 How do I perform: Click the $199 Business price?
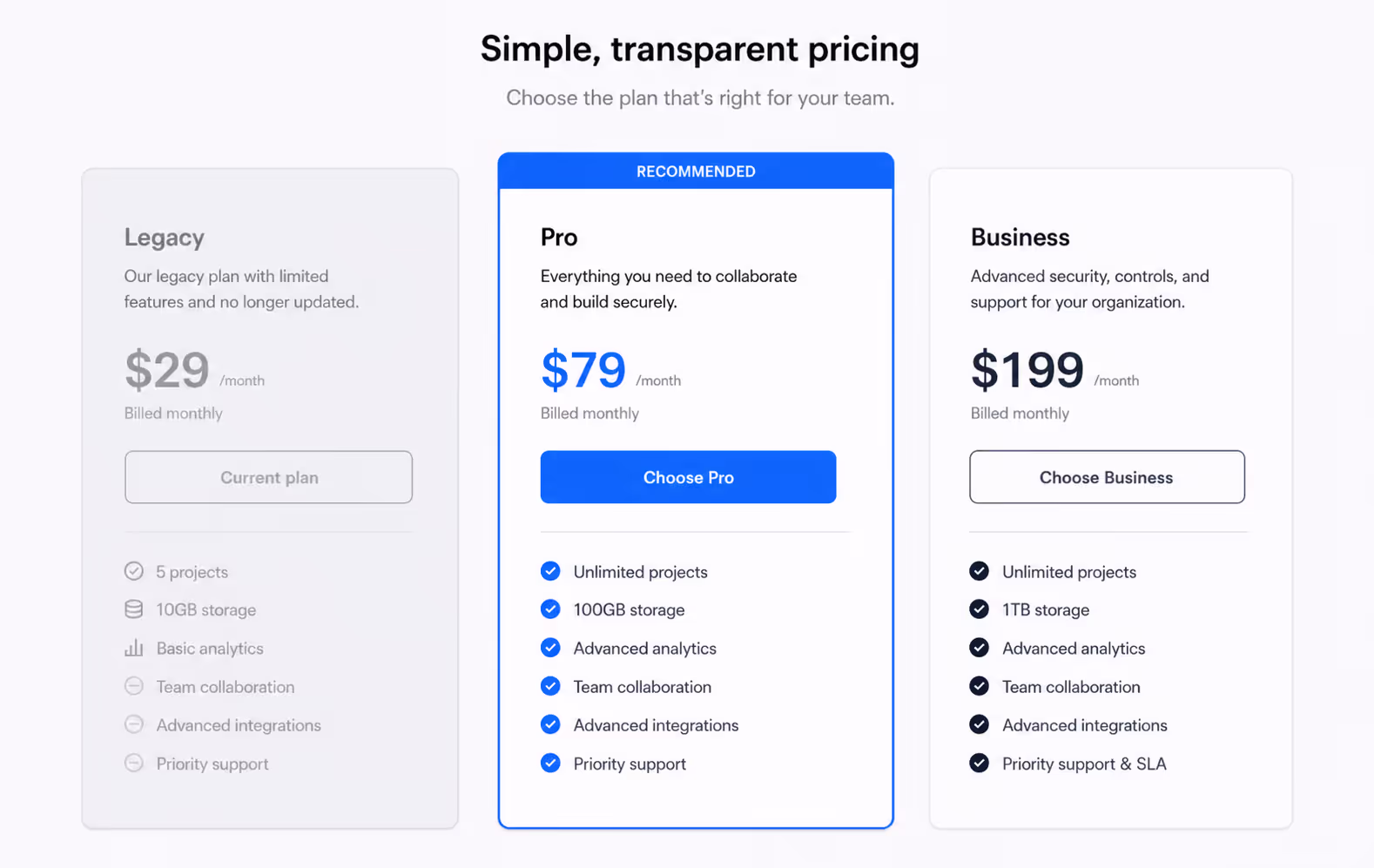(x=1027, y=370)
